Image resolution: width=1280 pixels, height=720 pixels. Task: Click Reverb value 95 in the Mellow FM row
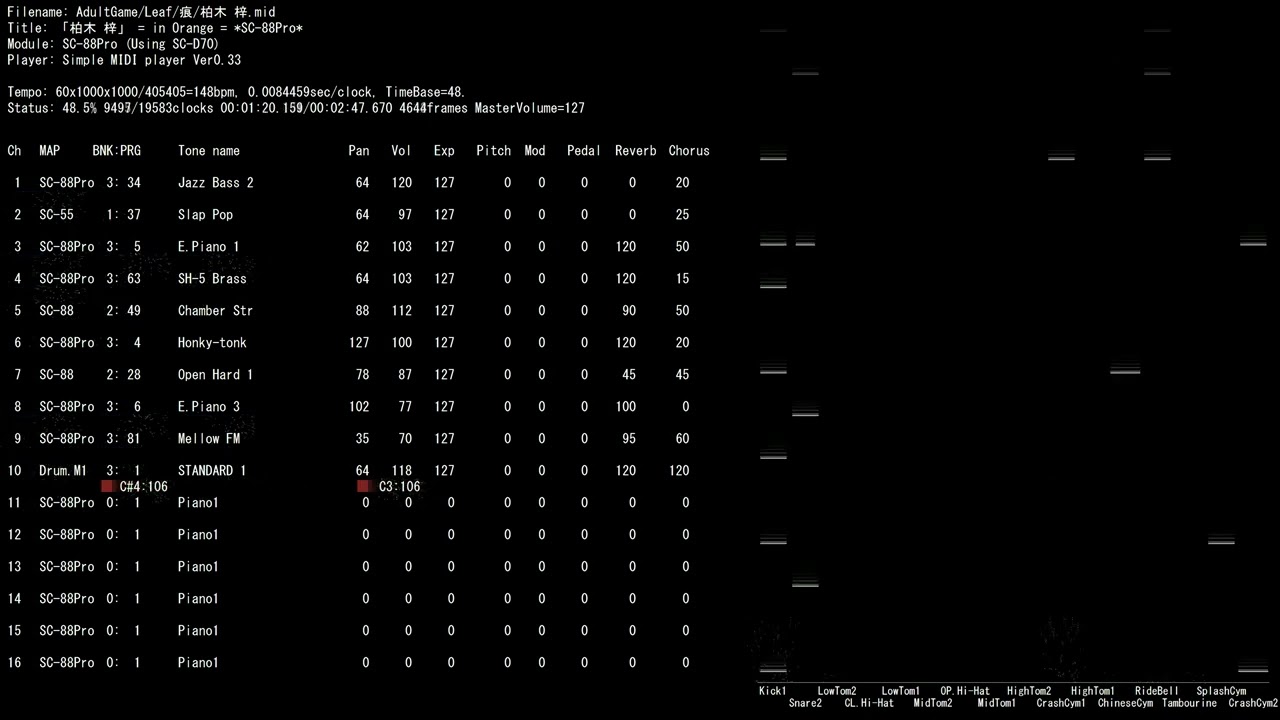coord(629,439)
